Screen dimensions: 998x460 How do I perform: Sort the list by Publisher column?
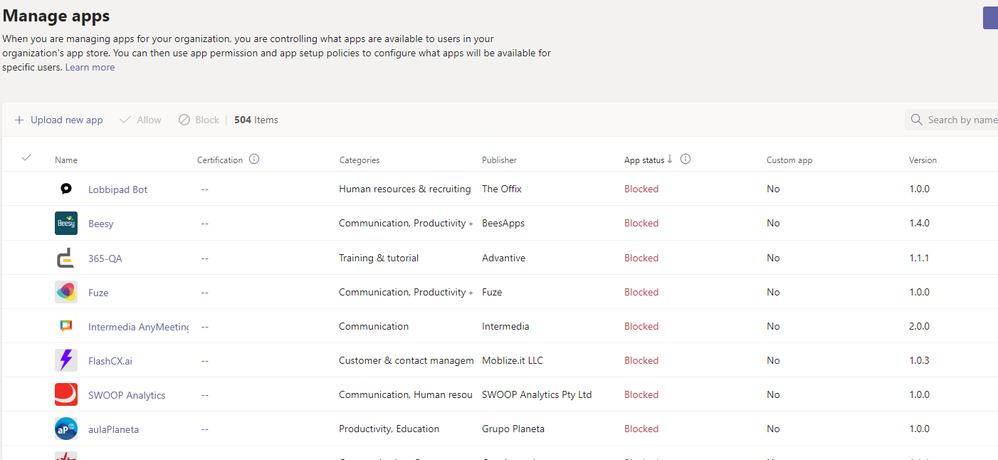499,160
